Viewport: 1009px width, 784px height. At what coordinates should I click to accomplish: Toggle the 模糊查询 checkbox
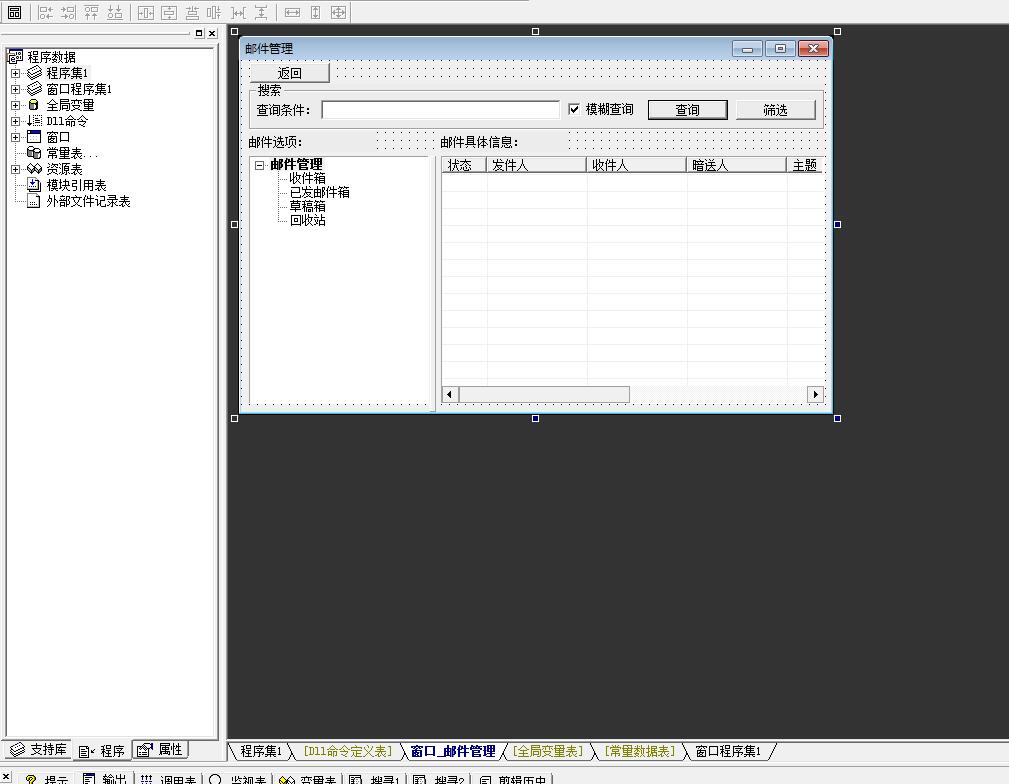(x=574, y=109)
